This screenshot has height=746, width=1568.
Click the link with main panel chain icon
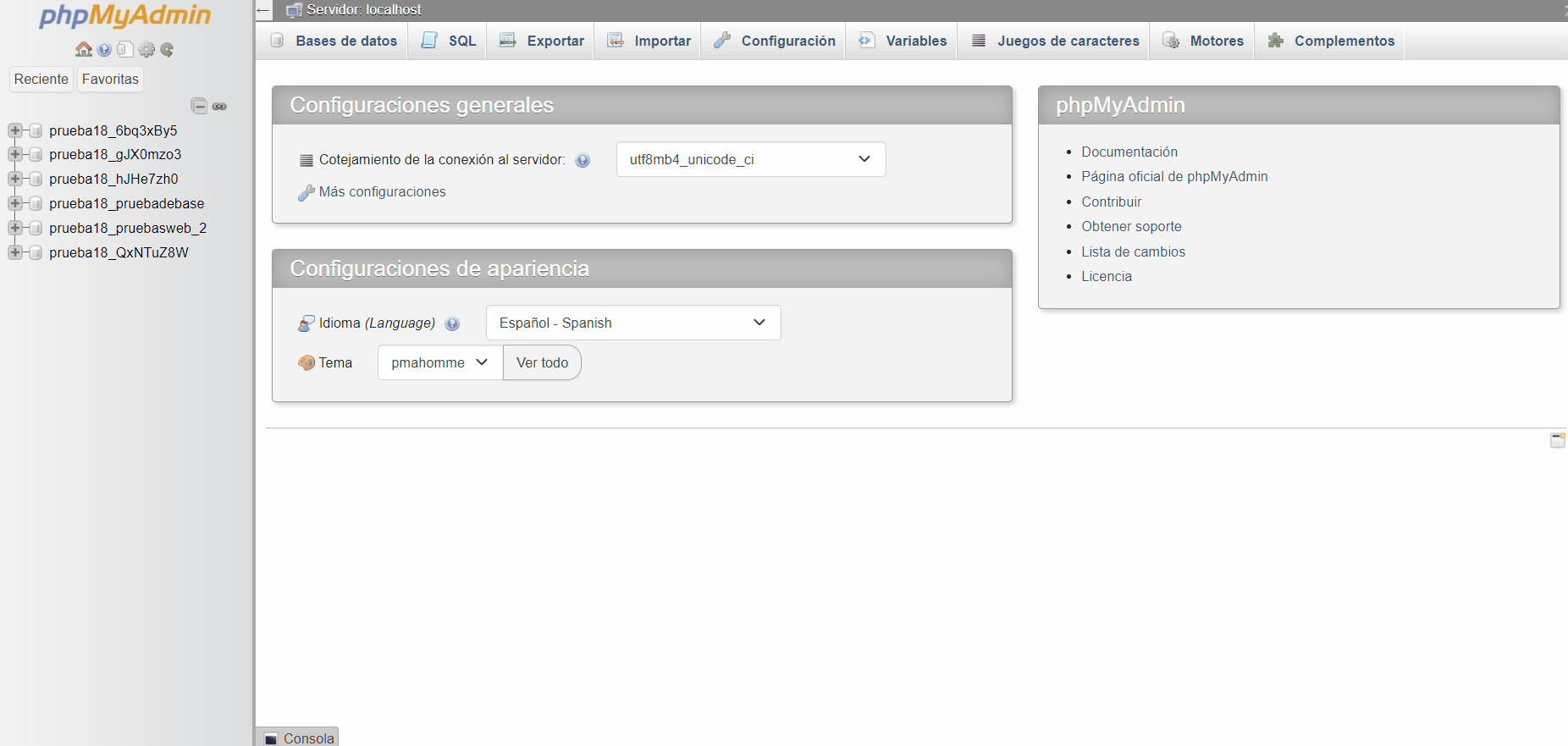(x=219, y=106)
